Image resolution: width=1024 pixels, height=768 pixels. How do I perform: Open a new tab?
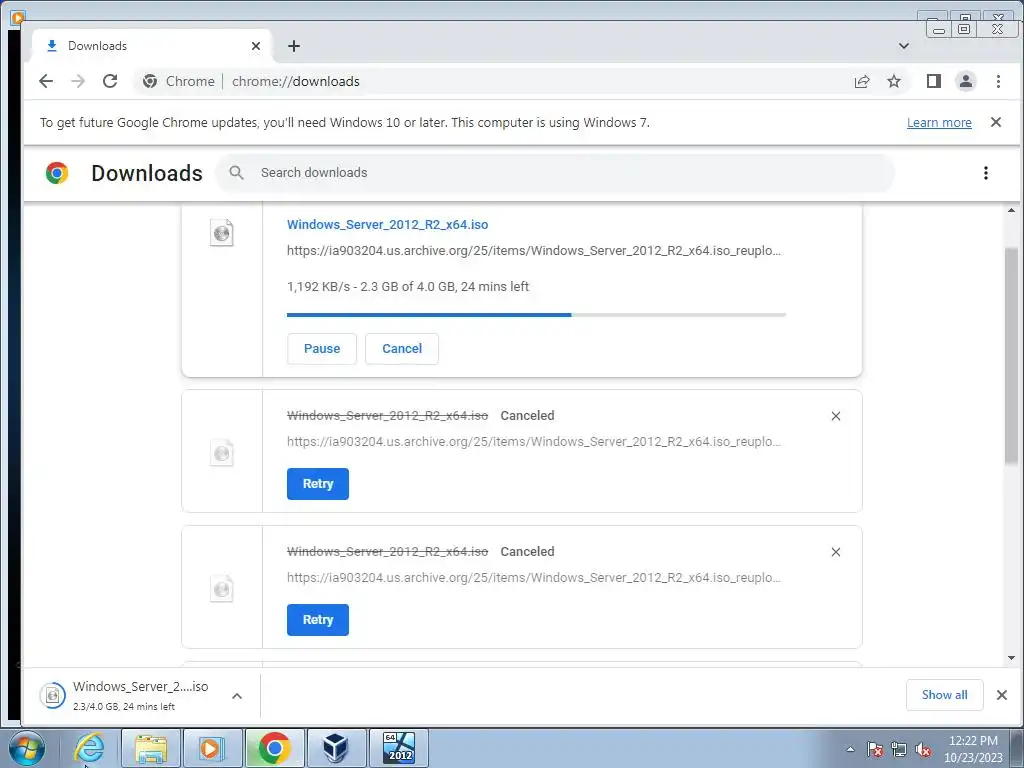click(x=294, y=46)
